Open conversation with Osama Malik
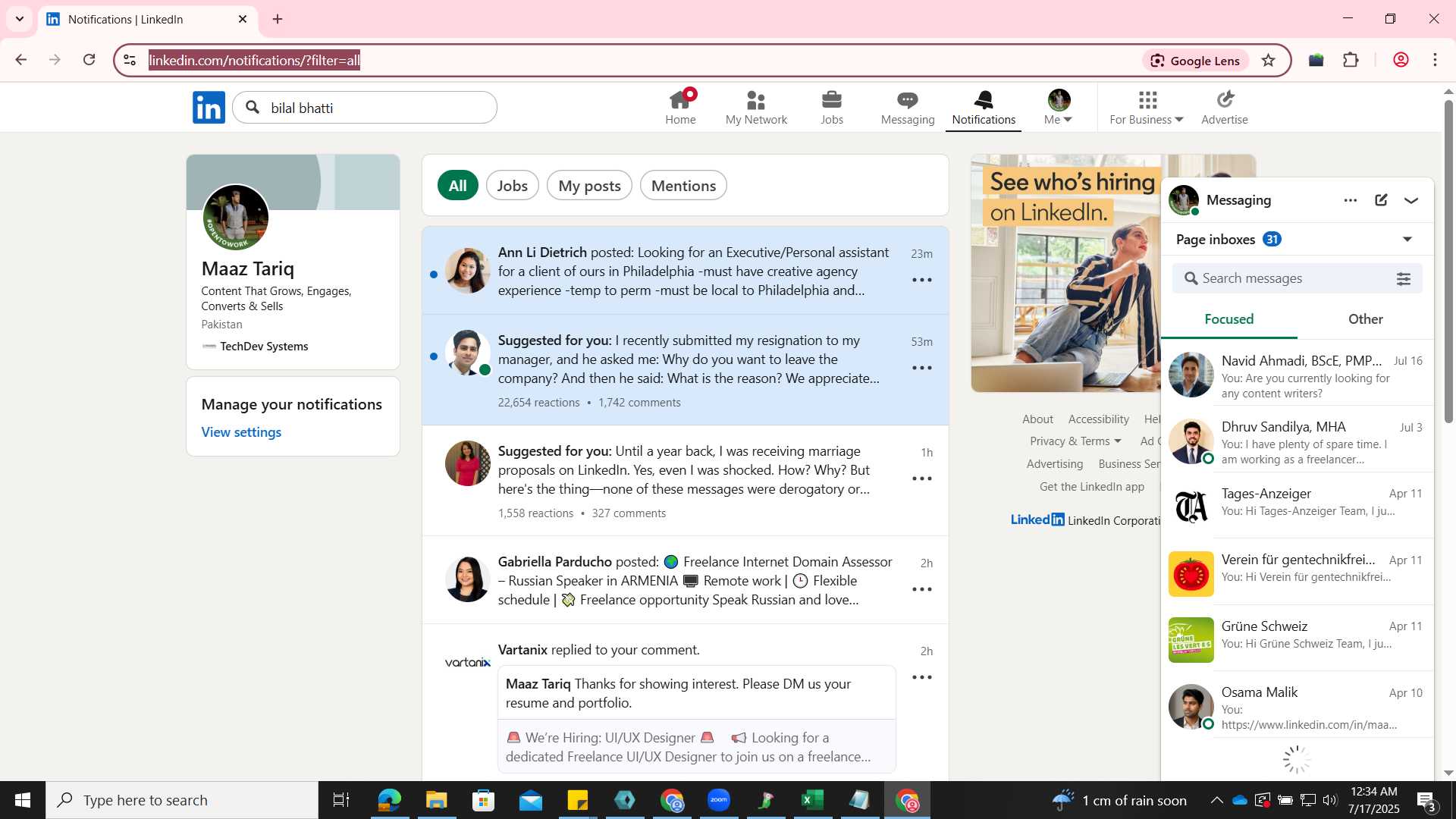1456x819 pixels. coord(1298,706)
